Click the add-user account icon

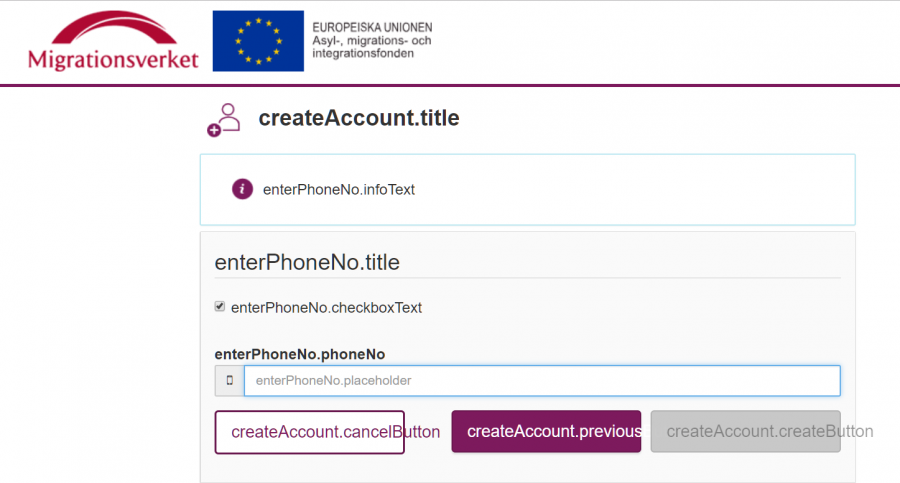225,119
